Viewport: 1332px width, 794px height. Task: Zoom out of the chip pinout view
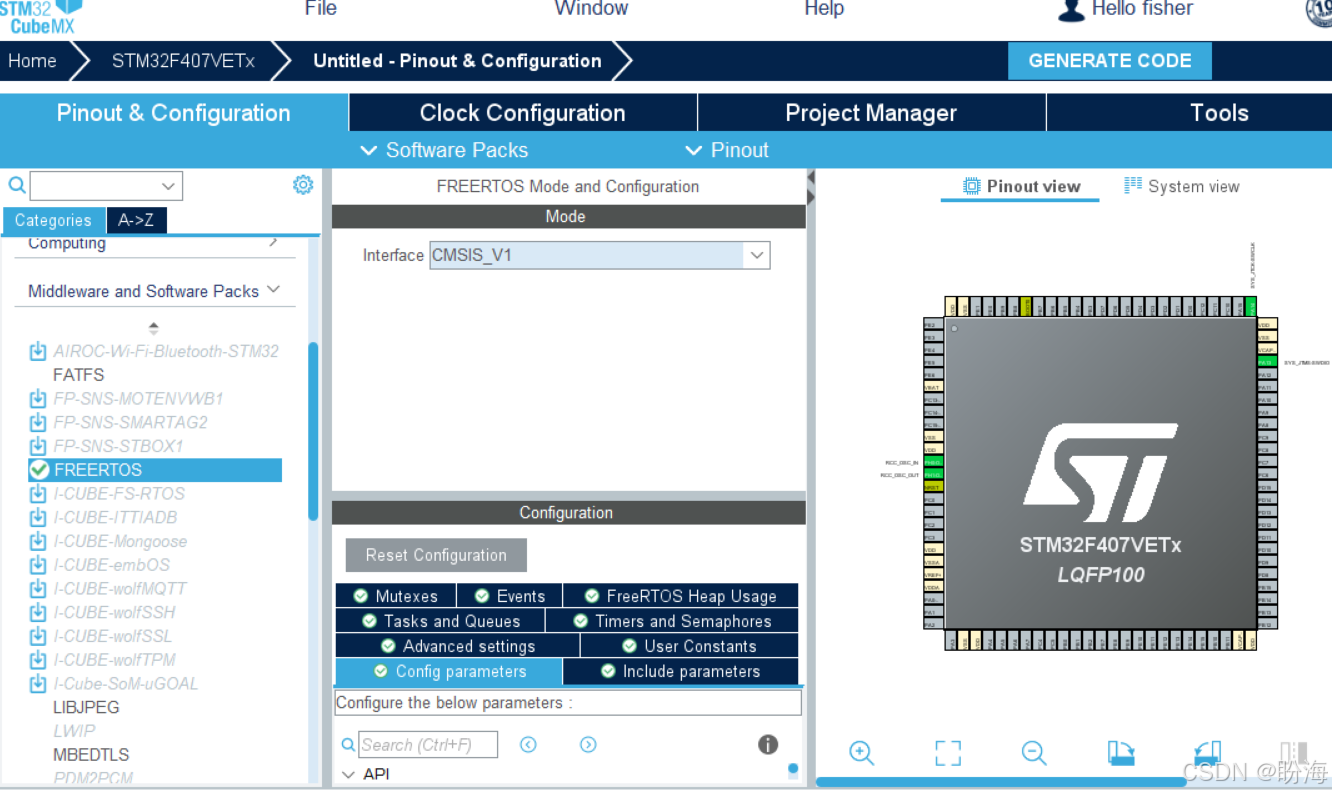click(x=1034, y=753)
